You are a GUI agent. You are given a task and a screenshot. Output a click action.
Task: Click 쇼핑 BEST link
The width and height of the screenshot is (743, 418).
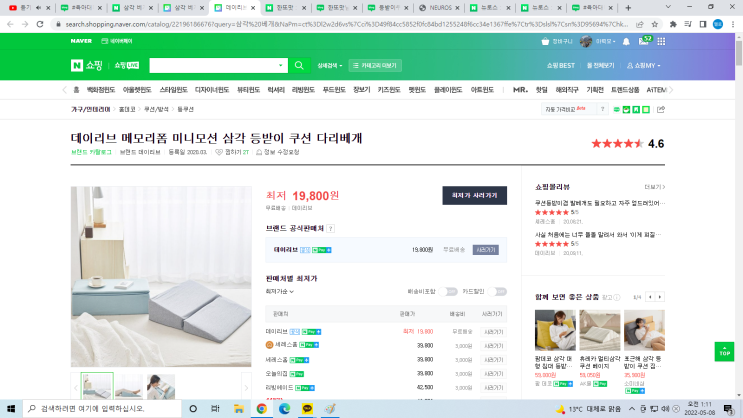[561, 65]
